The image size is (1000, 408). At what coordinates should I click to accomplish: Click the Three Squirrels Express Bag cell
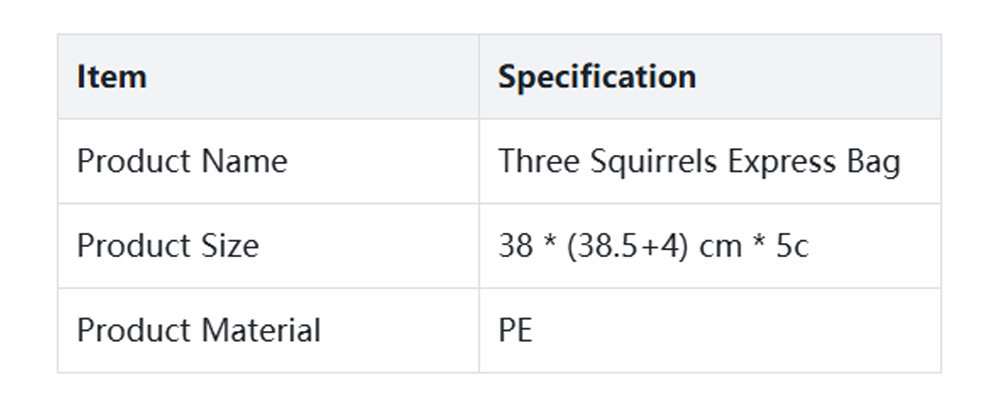coord(699,161)
